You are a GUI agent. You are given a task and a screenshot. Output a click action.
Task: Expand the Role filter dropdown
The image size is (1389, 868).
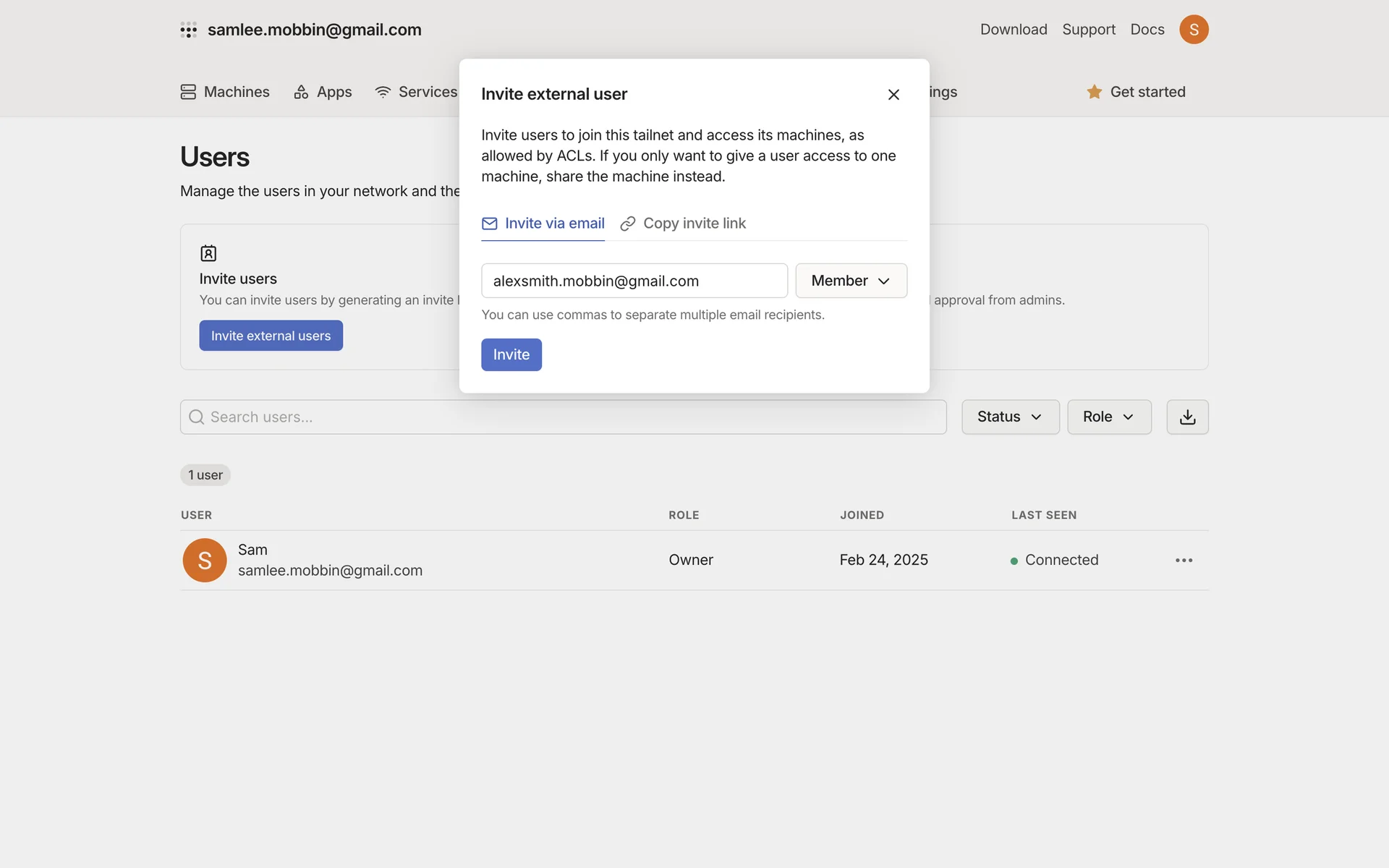1108,417
